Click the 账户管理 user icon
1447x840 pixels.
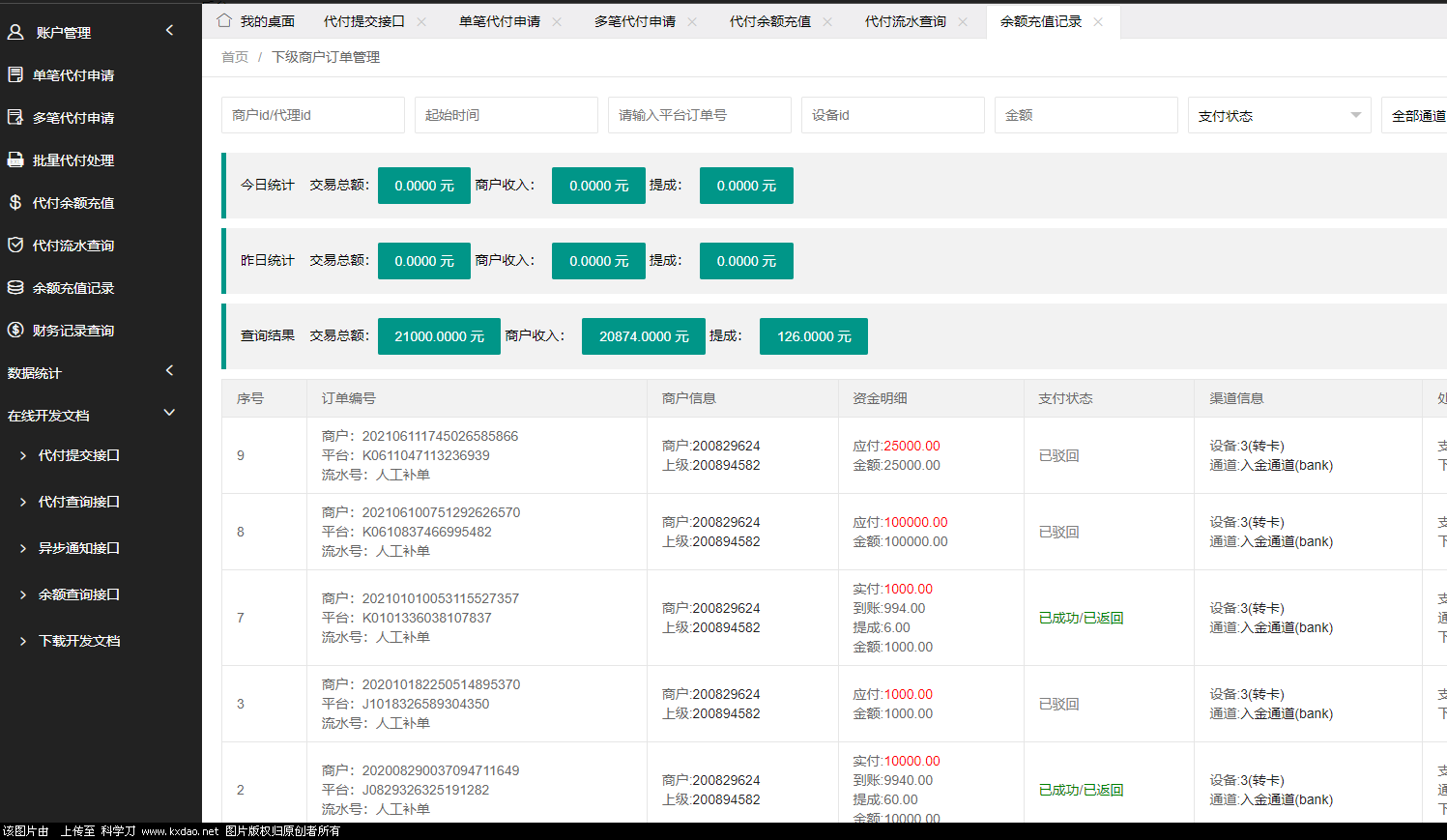click(x=15, y=32)
